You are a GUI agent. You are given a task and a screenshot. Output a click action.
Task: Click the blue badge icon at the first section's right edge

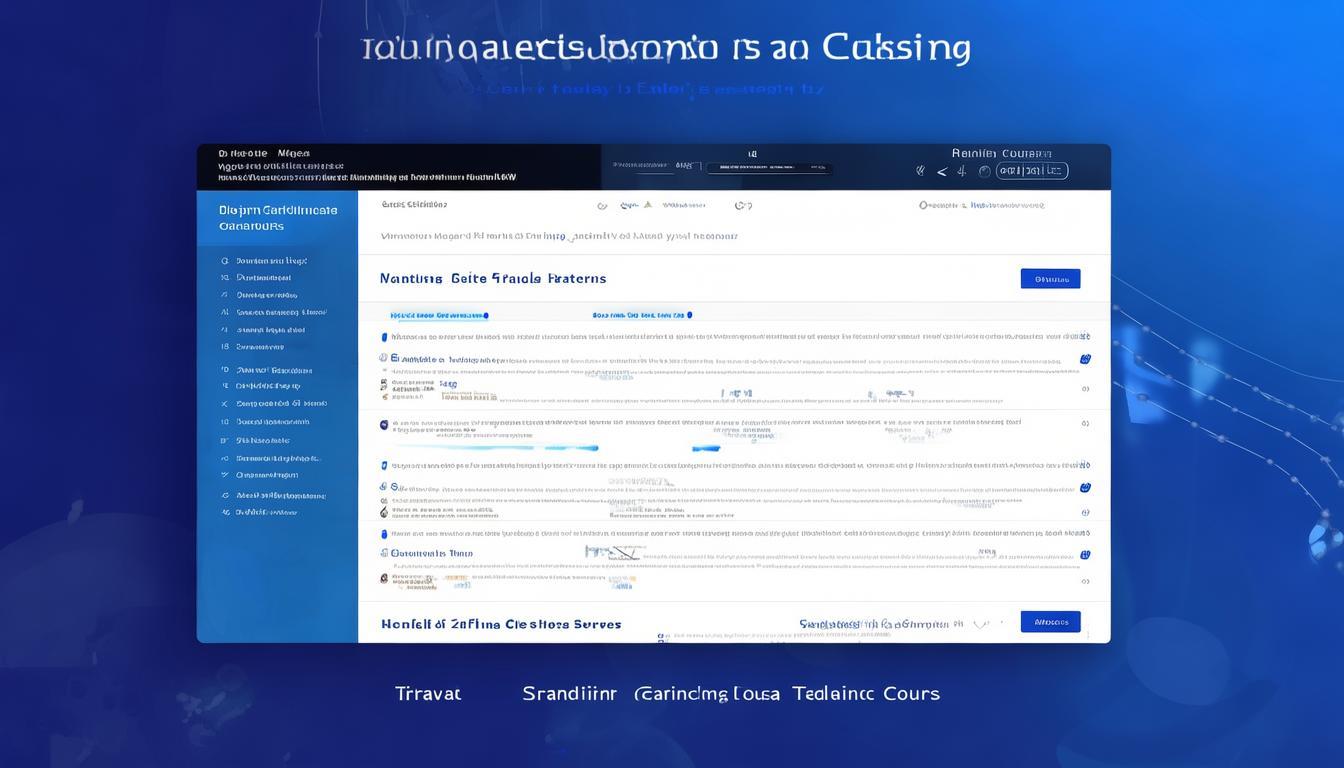(x=1085, y=359)
